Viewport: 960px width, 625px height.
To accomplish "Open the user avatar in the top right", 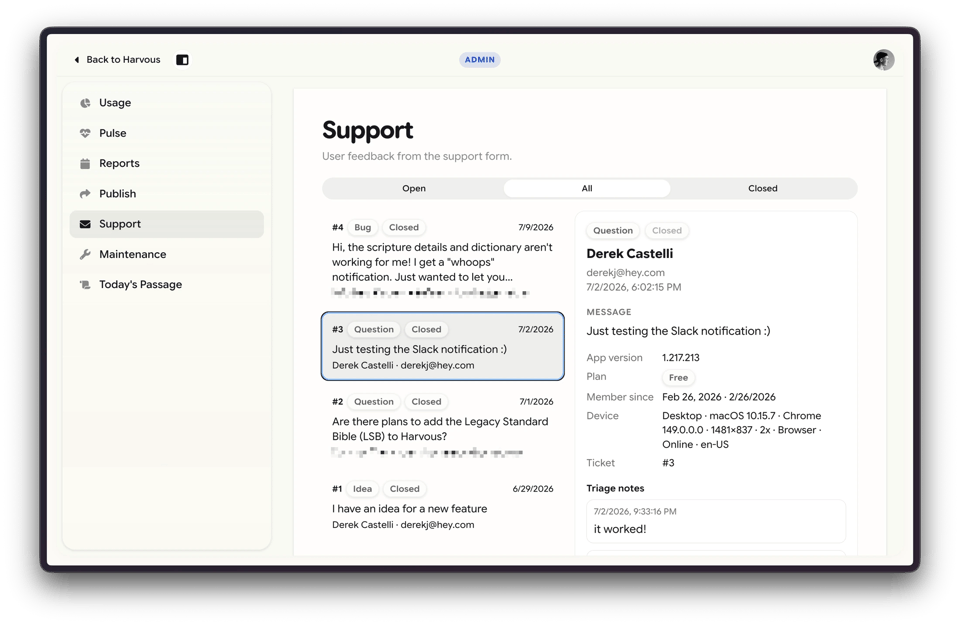I will pyautogui.click(x=883, y=60).
